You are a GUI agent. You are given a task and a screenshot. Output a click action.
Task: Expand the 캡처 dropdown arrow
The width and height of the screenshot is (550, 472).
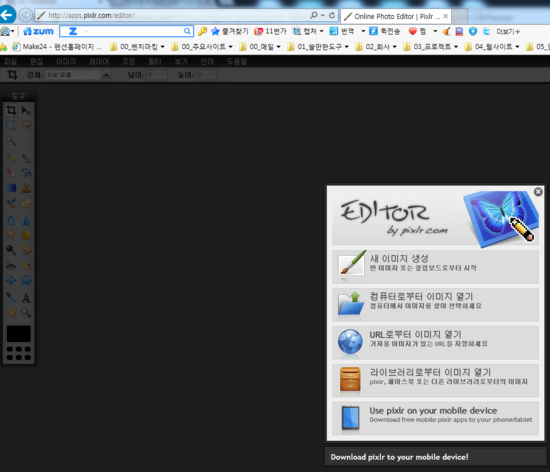321,31
